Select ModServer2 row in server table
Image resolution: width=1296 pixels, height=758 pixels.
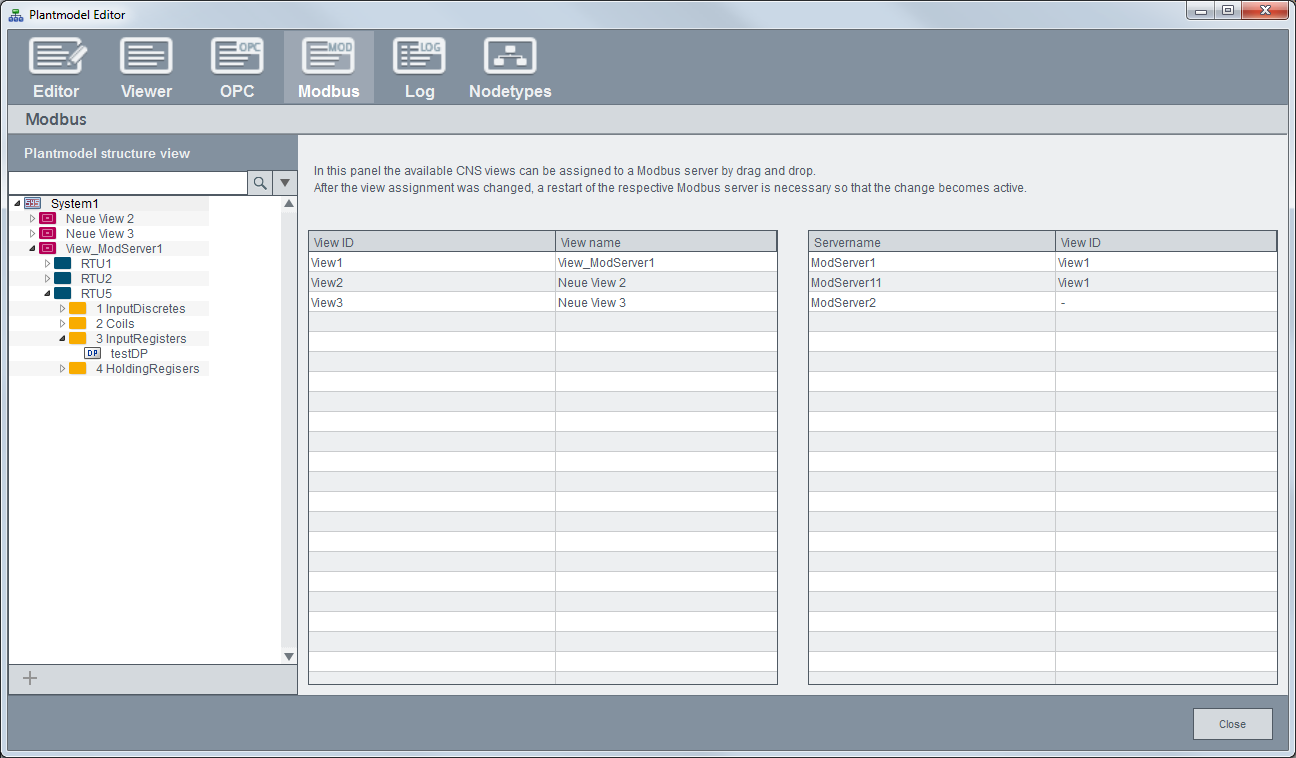click(x=931, y=302)
